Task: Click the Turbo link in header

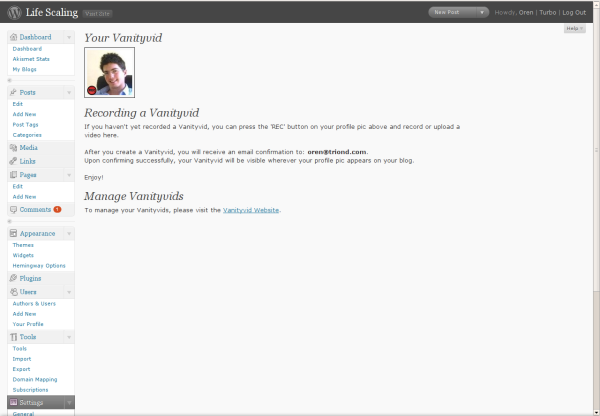Action: pyautogui.click(x=548, y=12)
